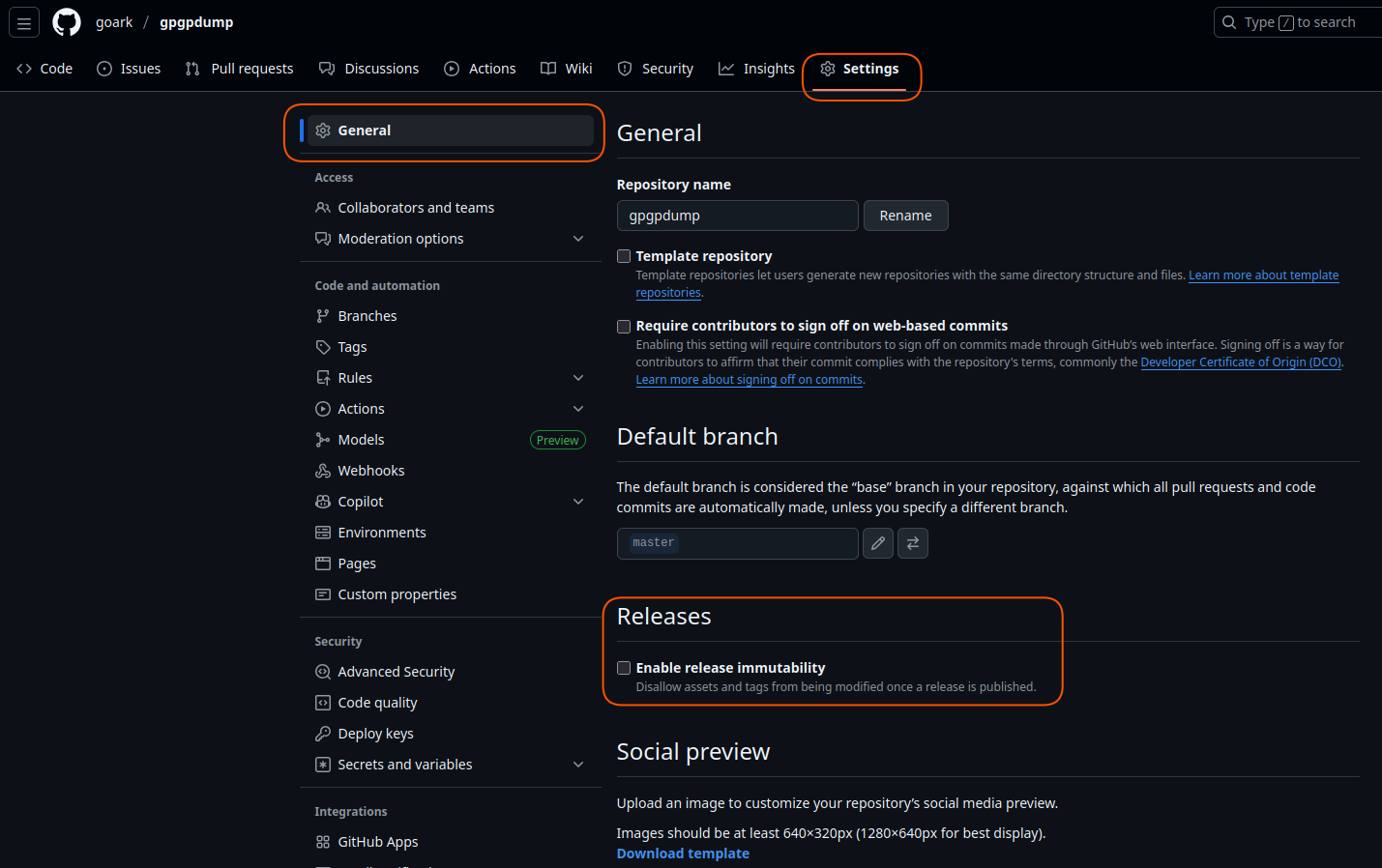This screenshot has height=868, width=1382.
Task: Open Webhooks settings in sidebar
Action: pyautogui.click(x=370, y=471)
